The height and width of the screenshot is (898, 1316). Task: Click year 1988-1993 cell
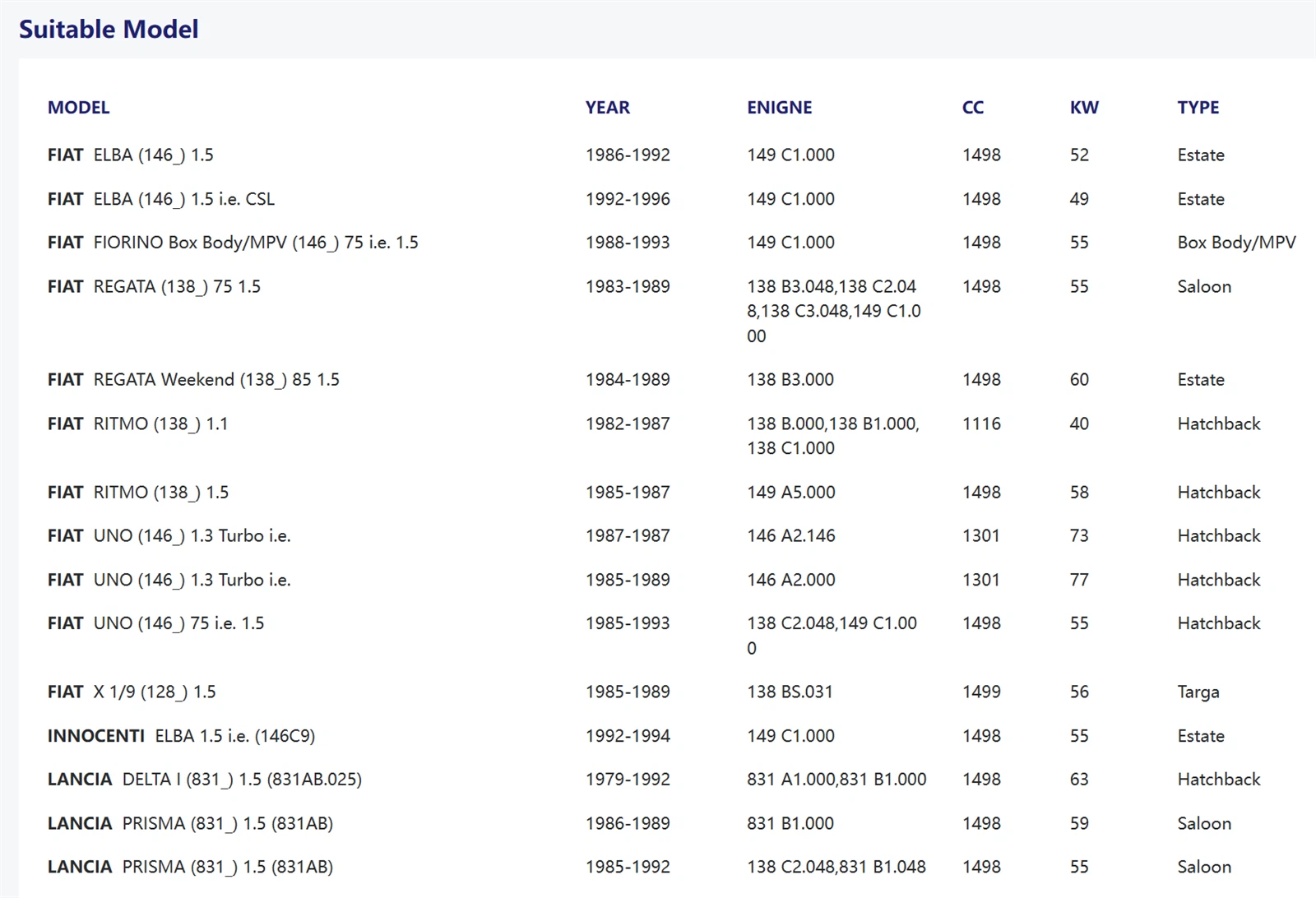628,243
